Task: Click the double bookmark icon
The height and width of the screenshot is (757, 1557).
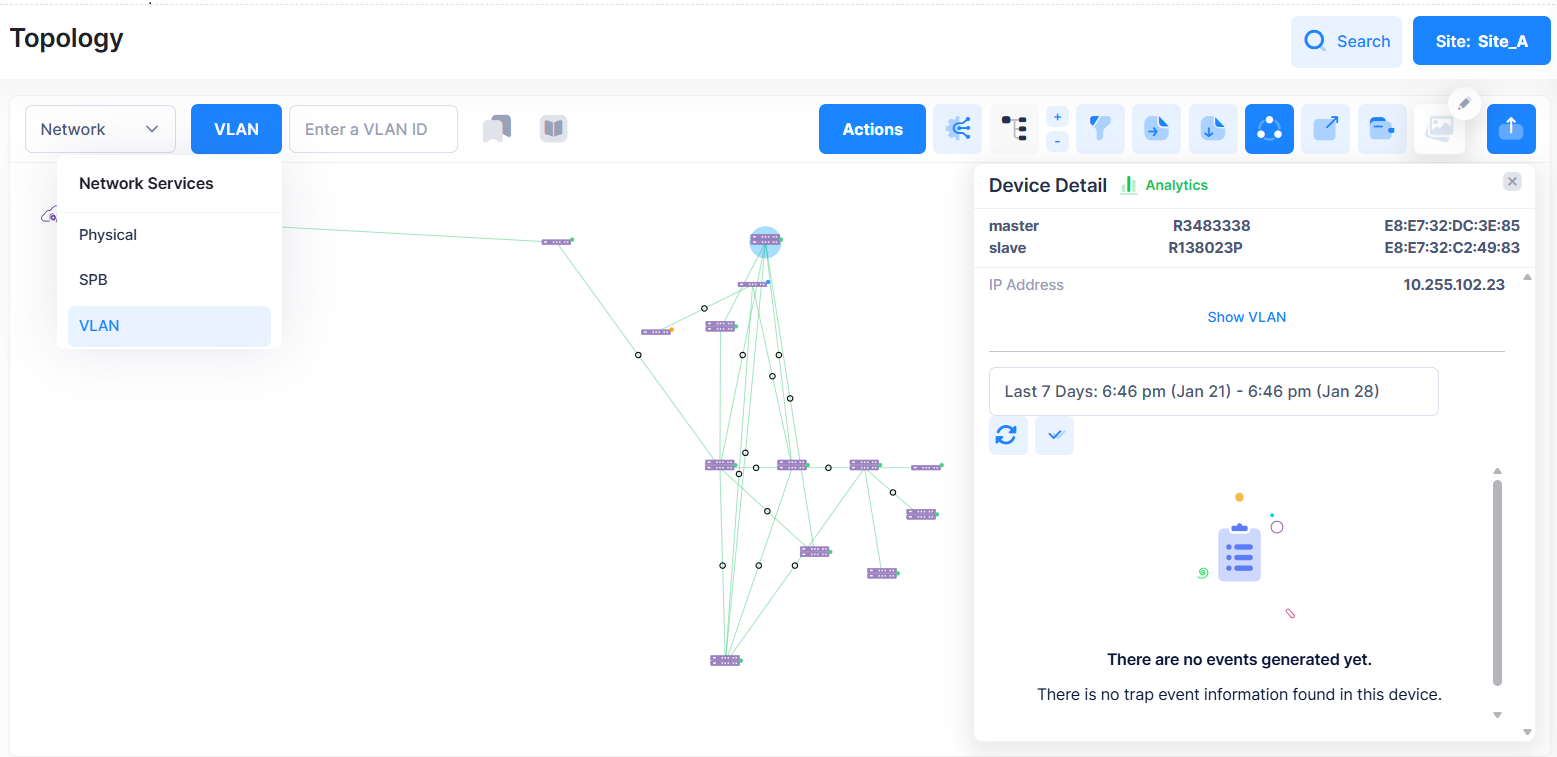Action: pyautogui.click(x=497, y=129)
